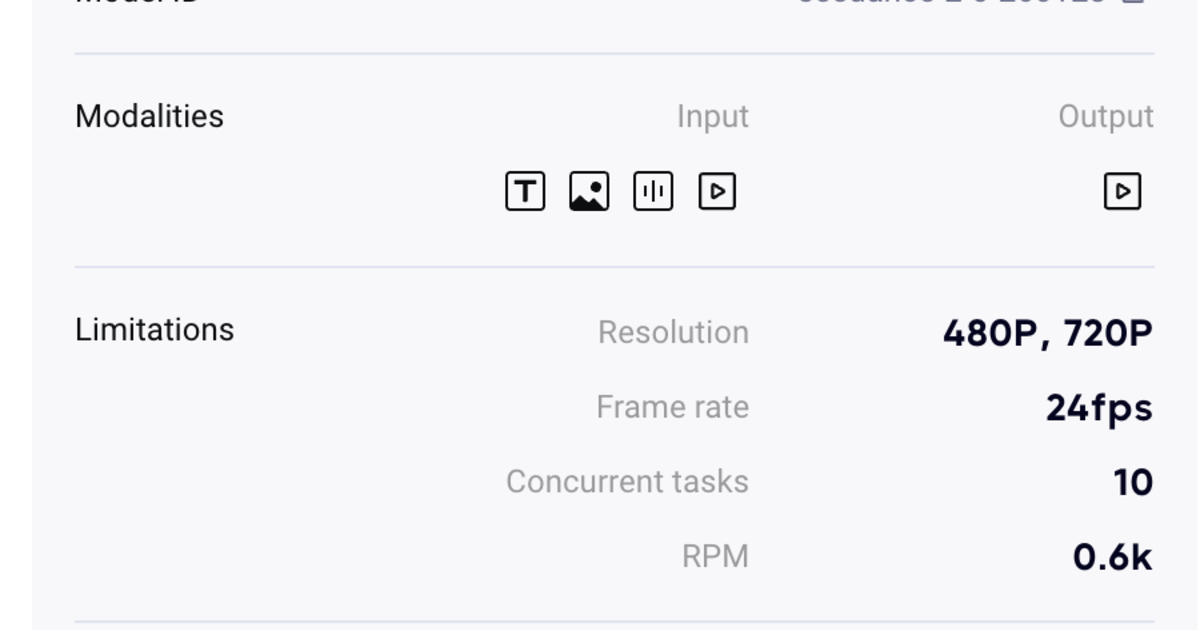Click the video output modality icon
1200x630 pixels.
(x=1122, y=191)
